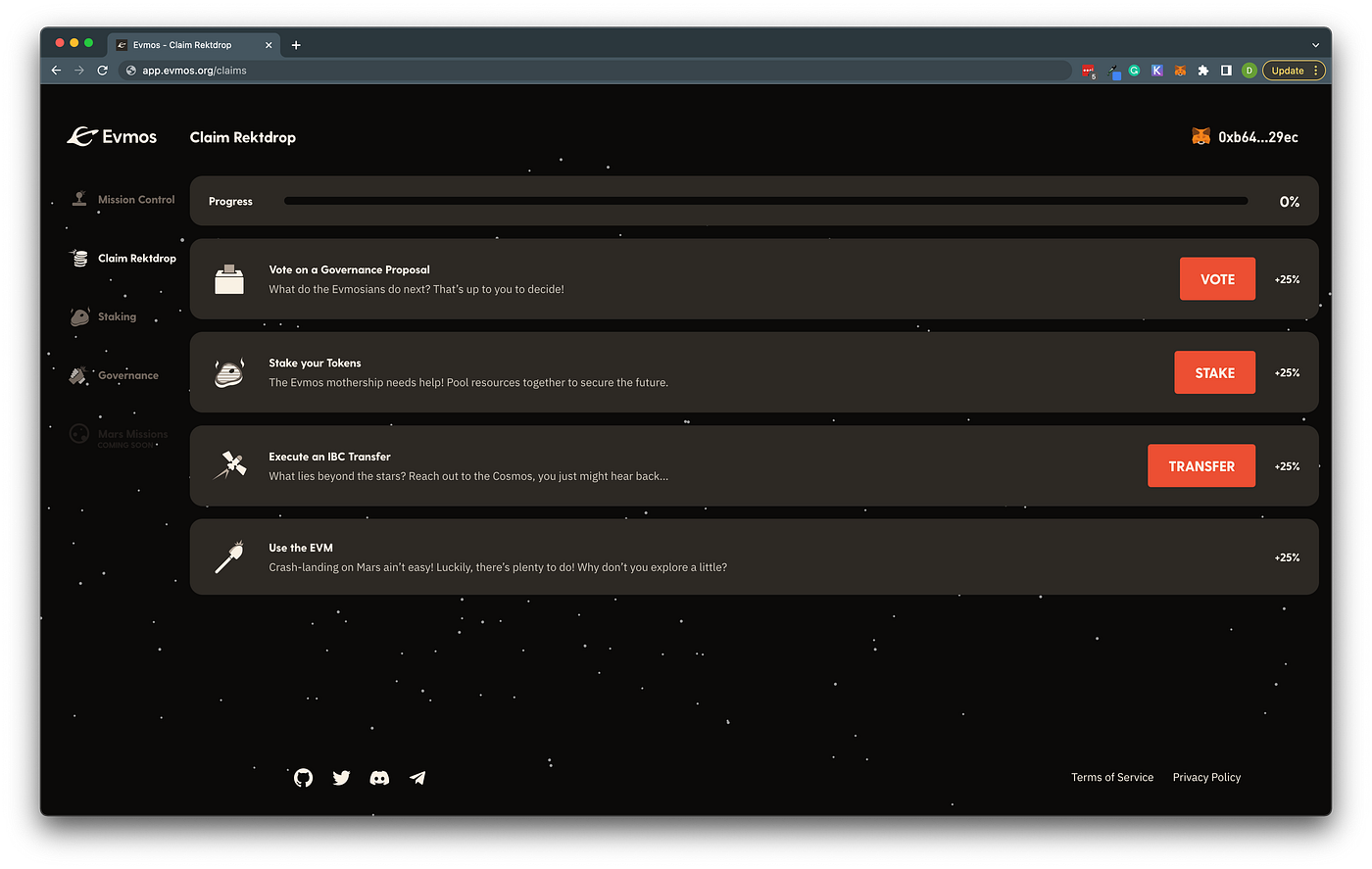Click the browser forward arrow

click(79, 71)
